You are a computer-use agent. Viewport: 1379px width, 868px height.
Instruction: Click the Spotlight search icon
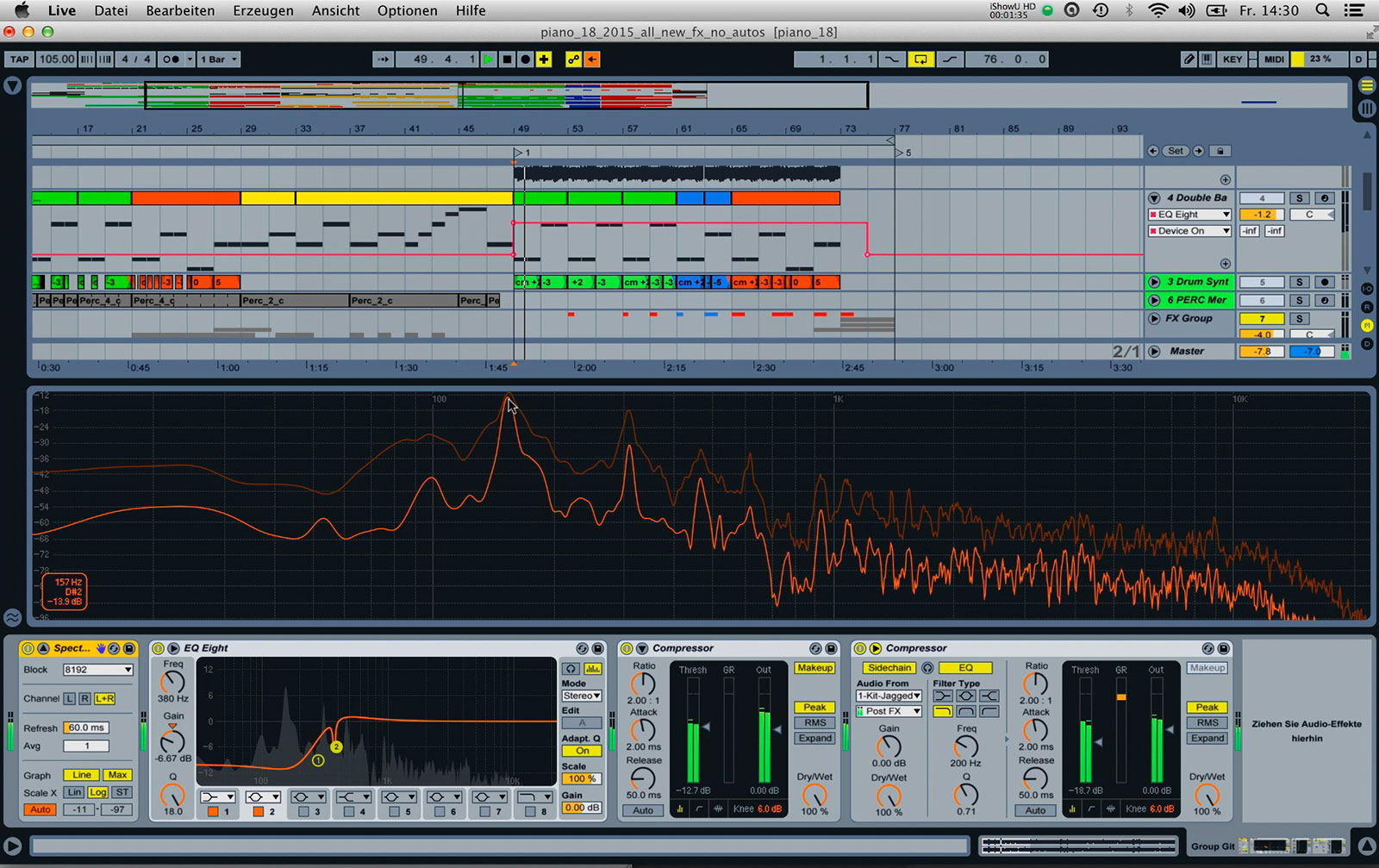tap(1322, 10)
